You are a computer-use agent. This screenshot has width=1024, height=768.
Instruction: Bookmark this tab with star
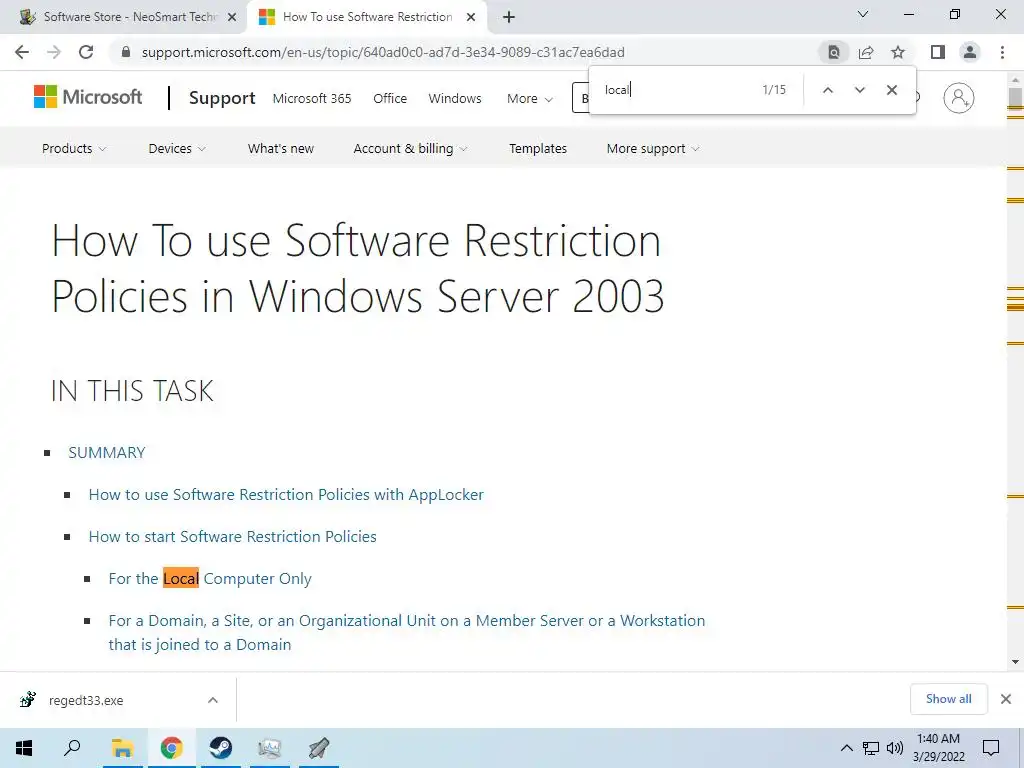tap(898, 52)
